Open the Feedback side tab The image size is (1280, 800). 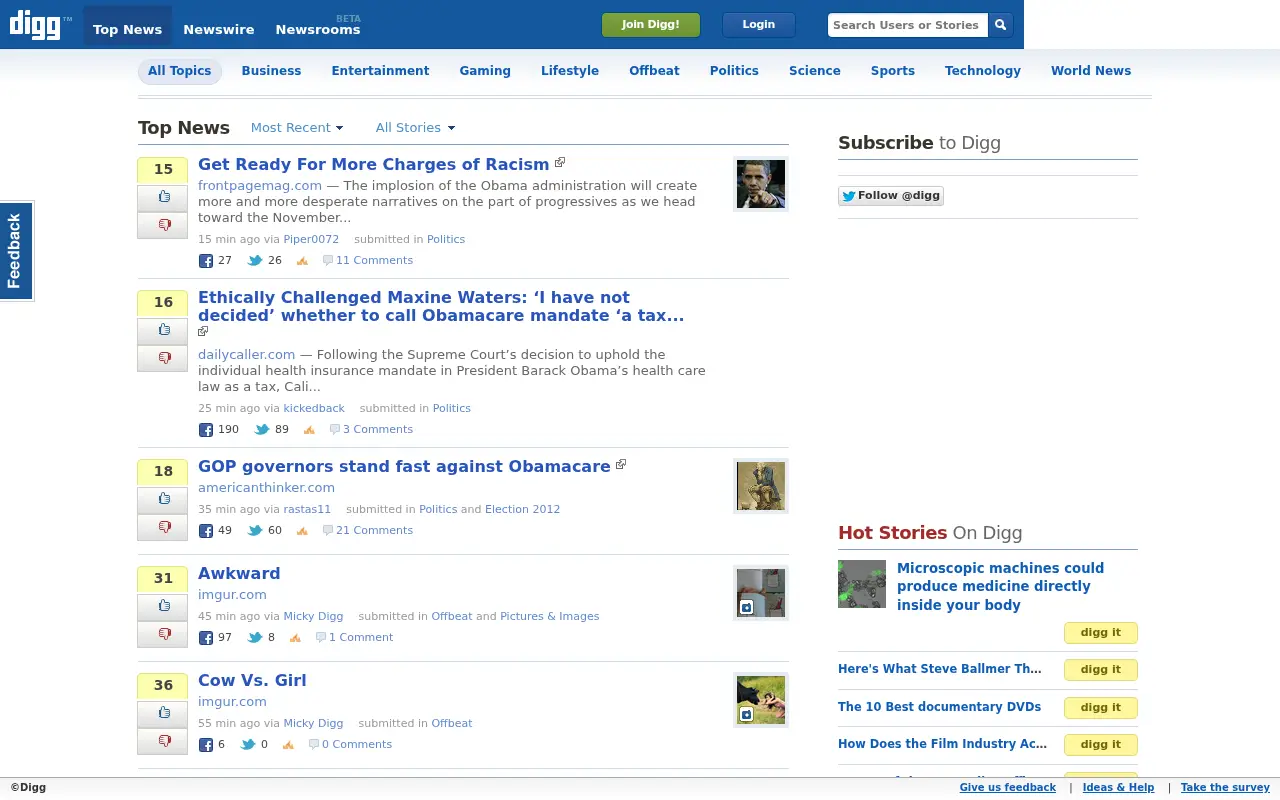click(x=16, y=251)
